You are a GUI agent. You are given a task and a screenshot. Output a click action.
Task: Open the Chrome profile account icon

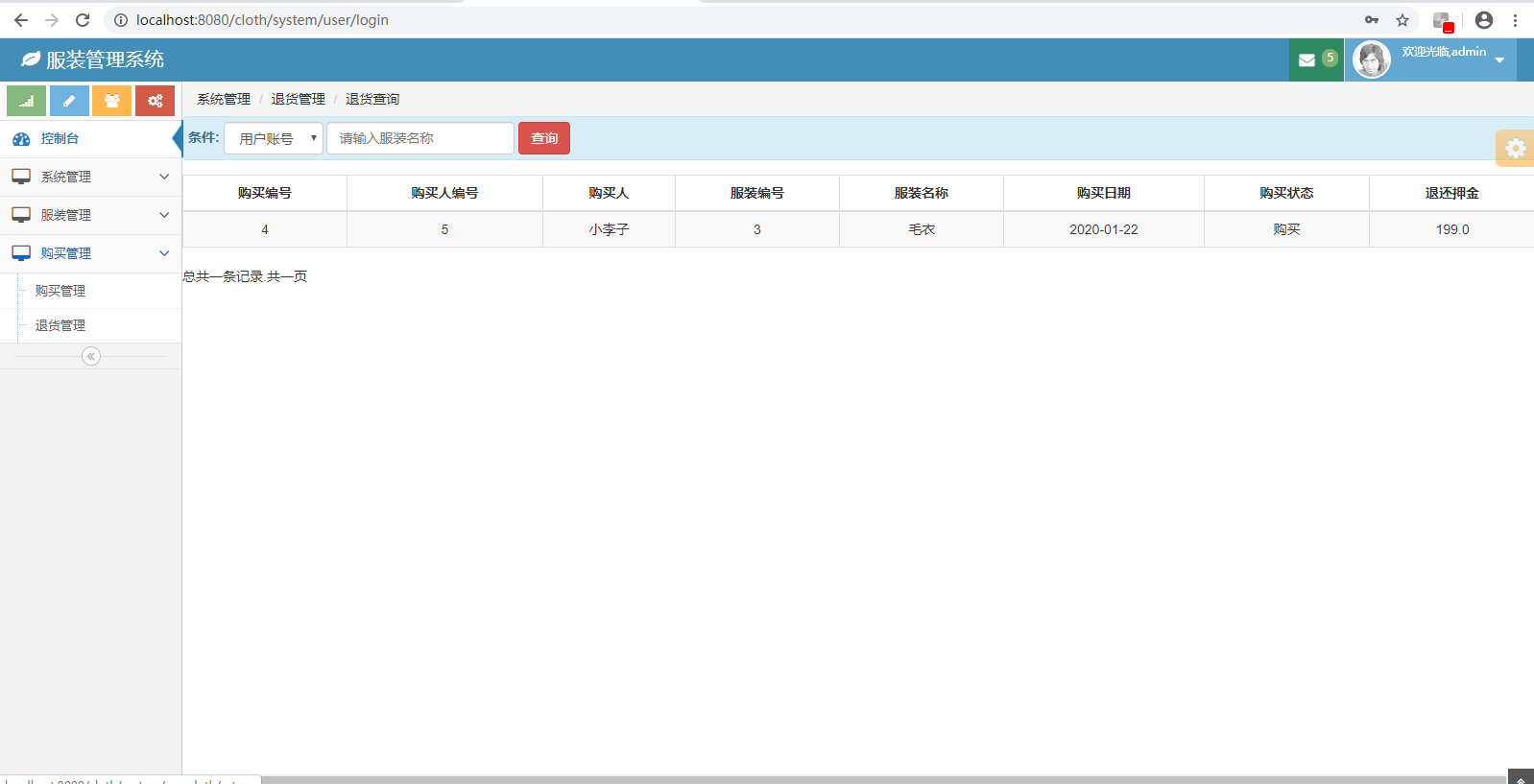(x=1484, y=20)
